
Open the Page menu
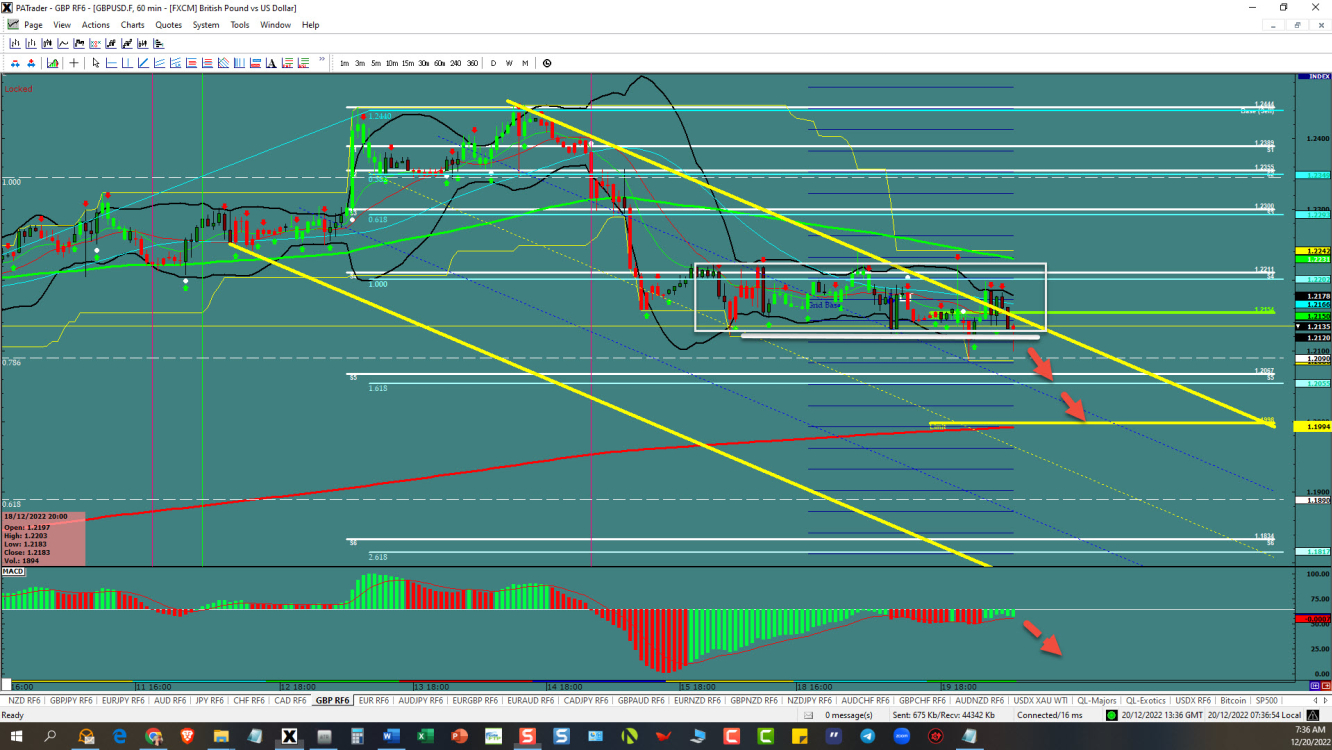[x=33, y=25]
